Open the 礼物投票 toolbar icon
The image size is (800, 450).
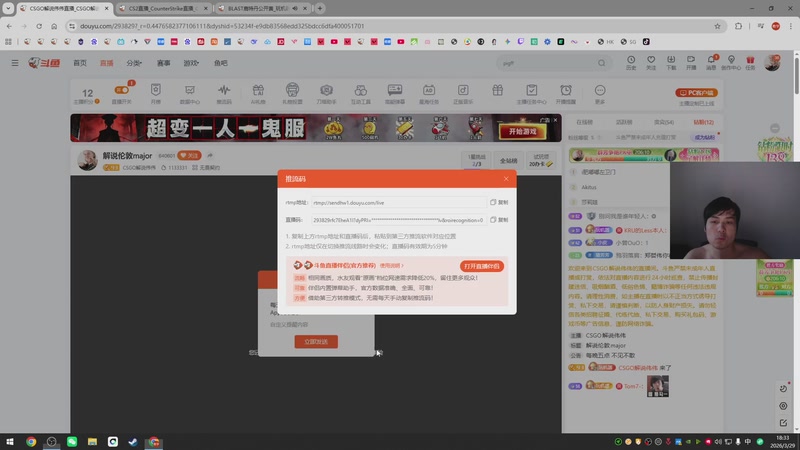pyautogui.click(x=292, y=93)
